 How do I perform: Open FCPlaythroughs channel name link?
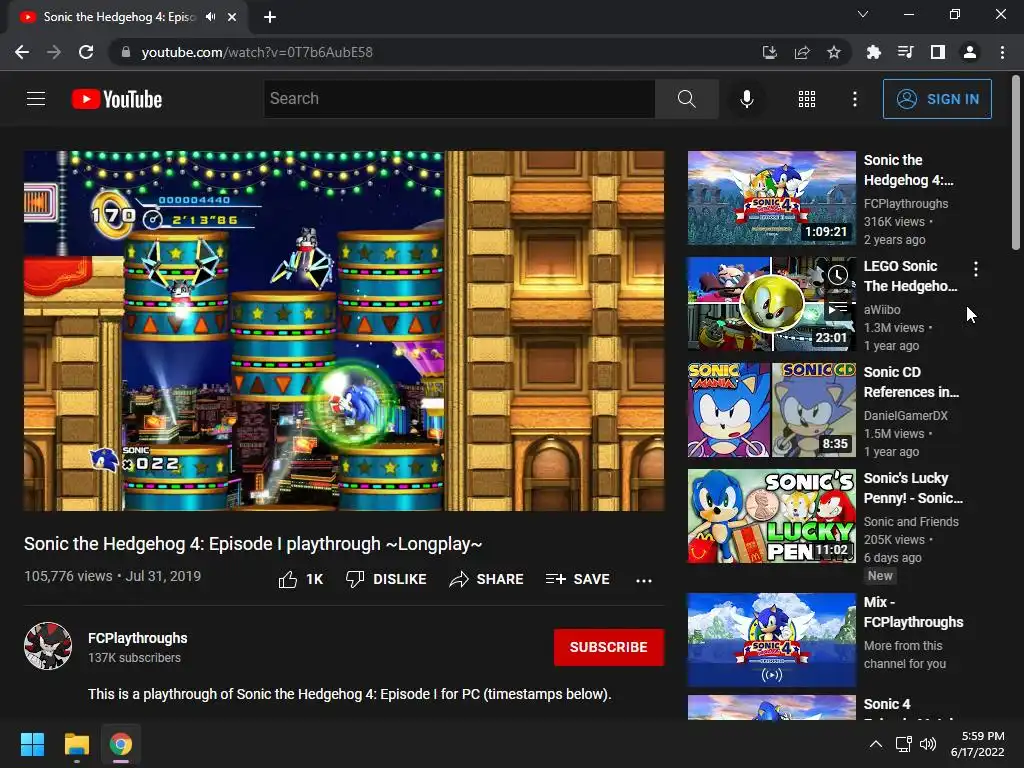coord(138,638)
